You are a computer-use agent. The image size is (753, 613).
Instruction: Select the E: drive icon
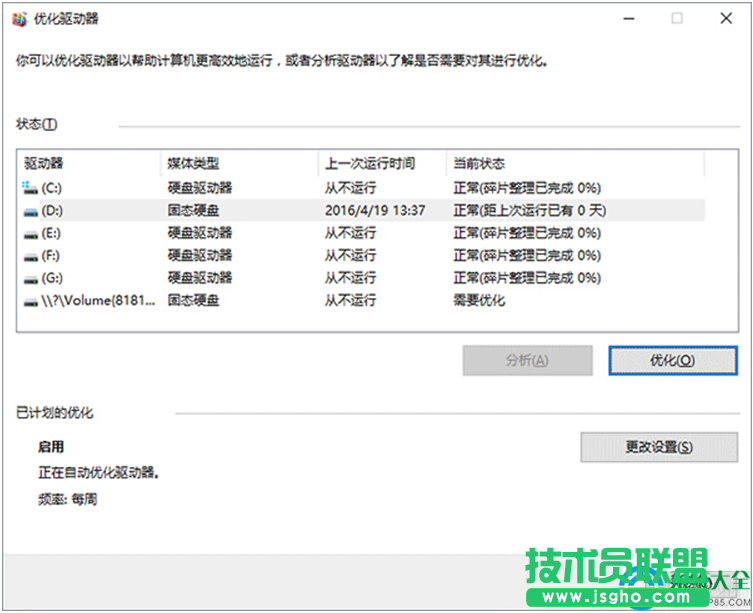[x=31, y=234]
